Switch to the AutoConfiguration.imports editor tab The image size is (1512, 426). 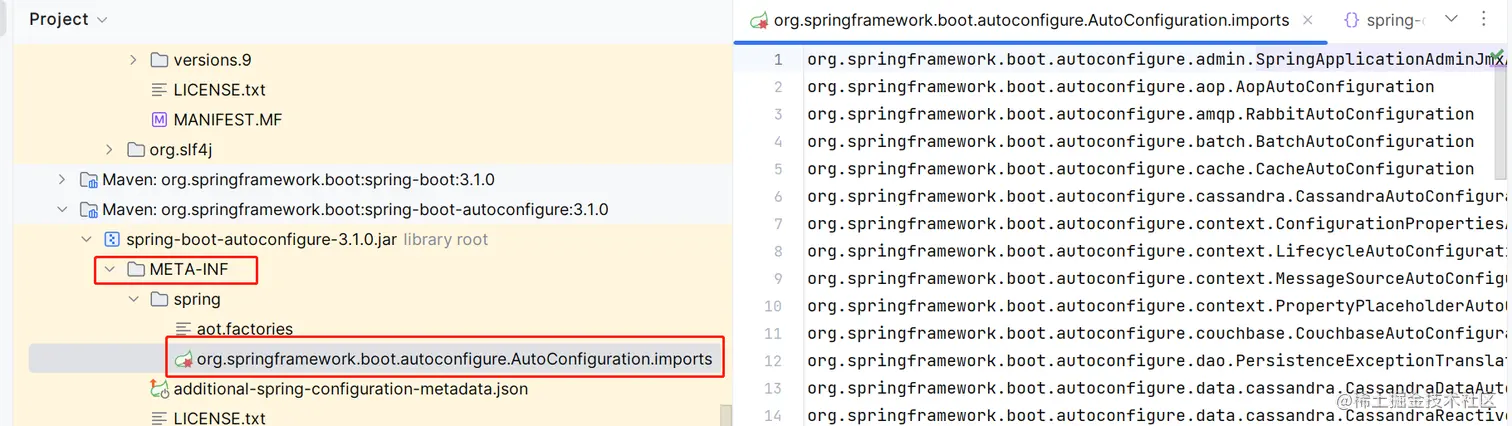click(x=1030, y=20)
